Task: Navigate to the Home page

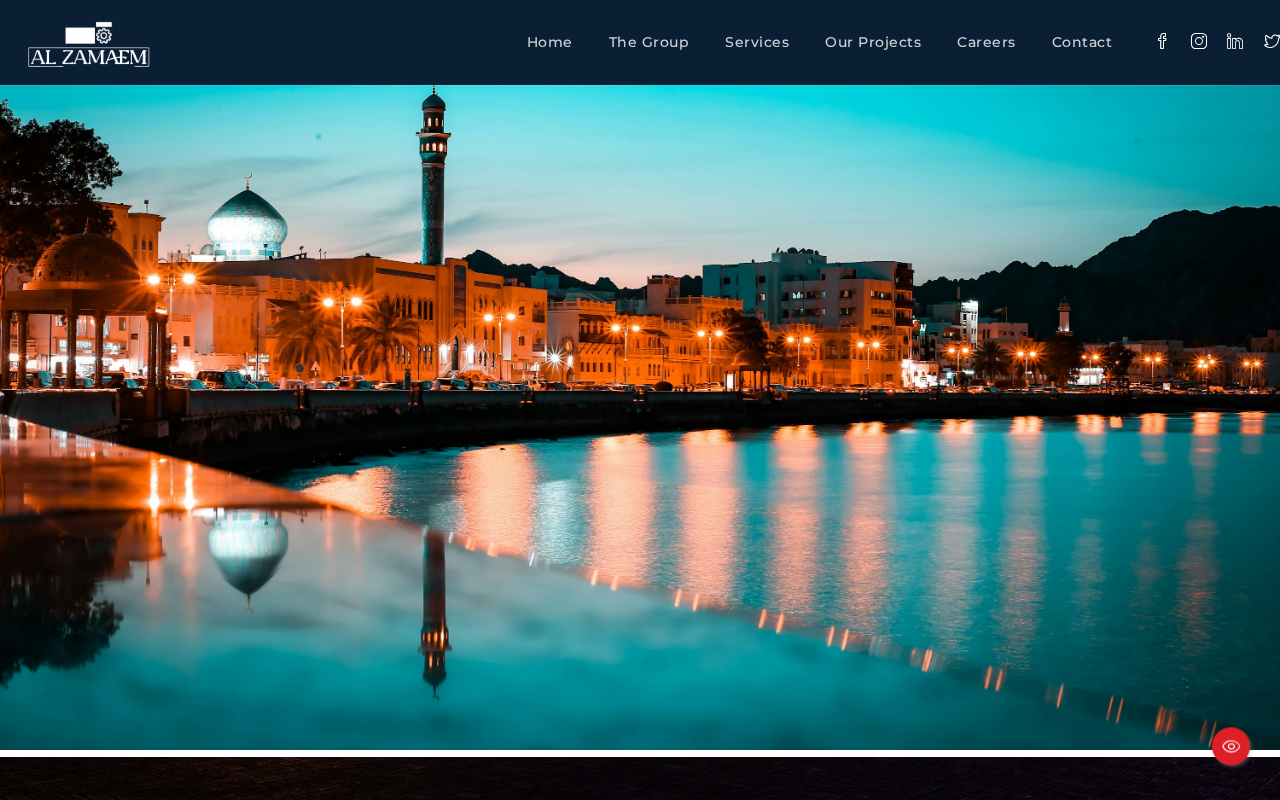Action: coord(549,42)
